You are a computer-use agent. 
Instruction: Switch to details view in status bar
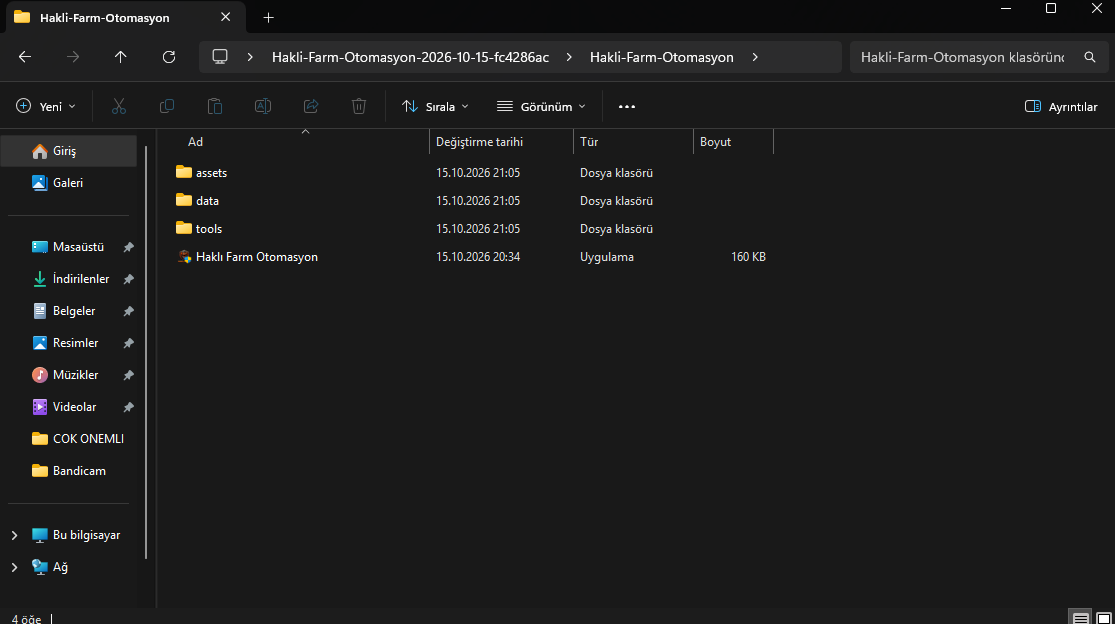click(1080, 618)
